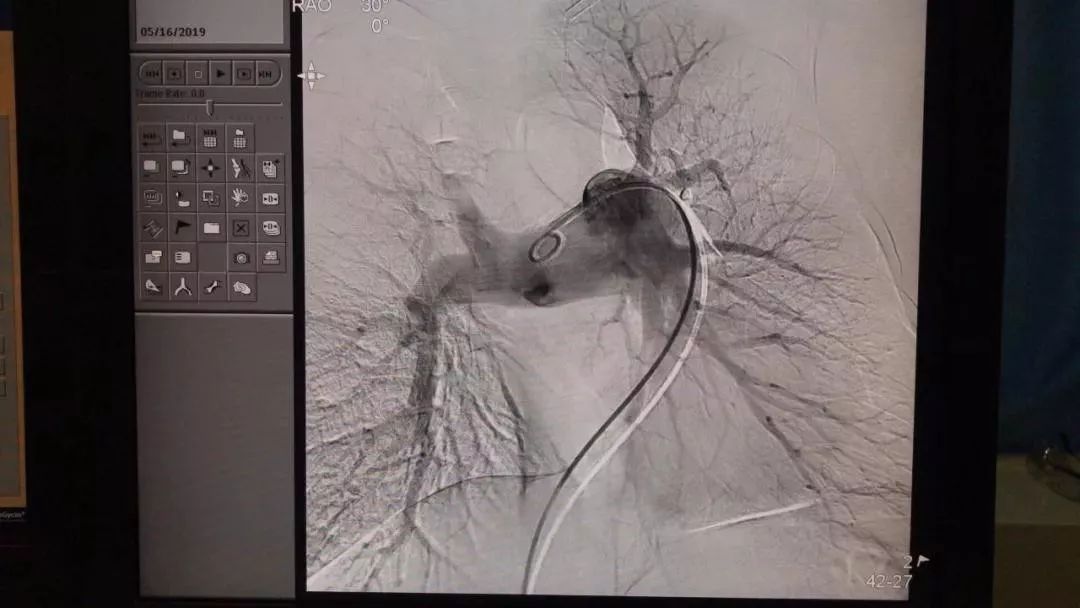Click the horizontal film-strip arrows icon
Image resolution: width=1080 pixels, height=608 pixels.
pyautogui.click(x=270, y=198)
